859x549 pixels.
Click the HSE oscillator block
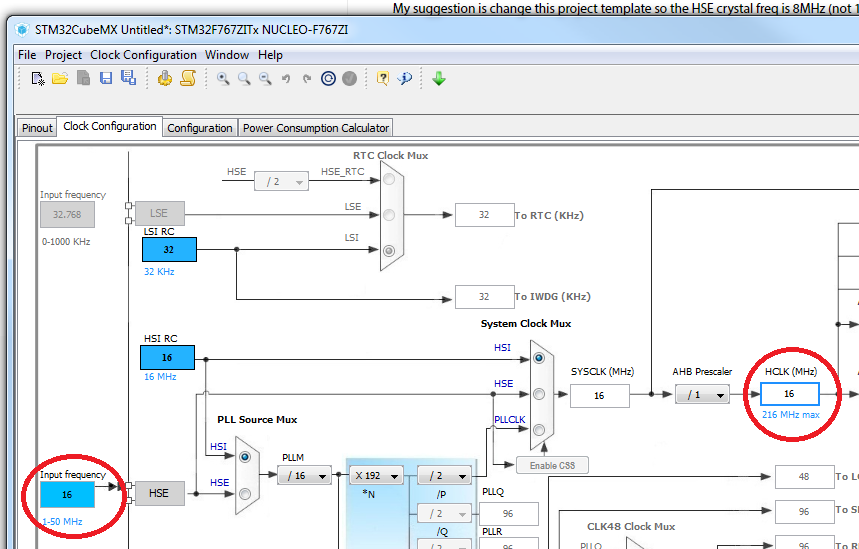[159, 493]
